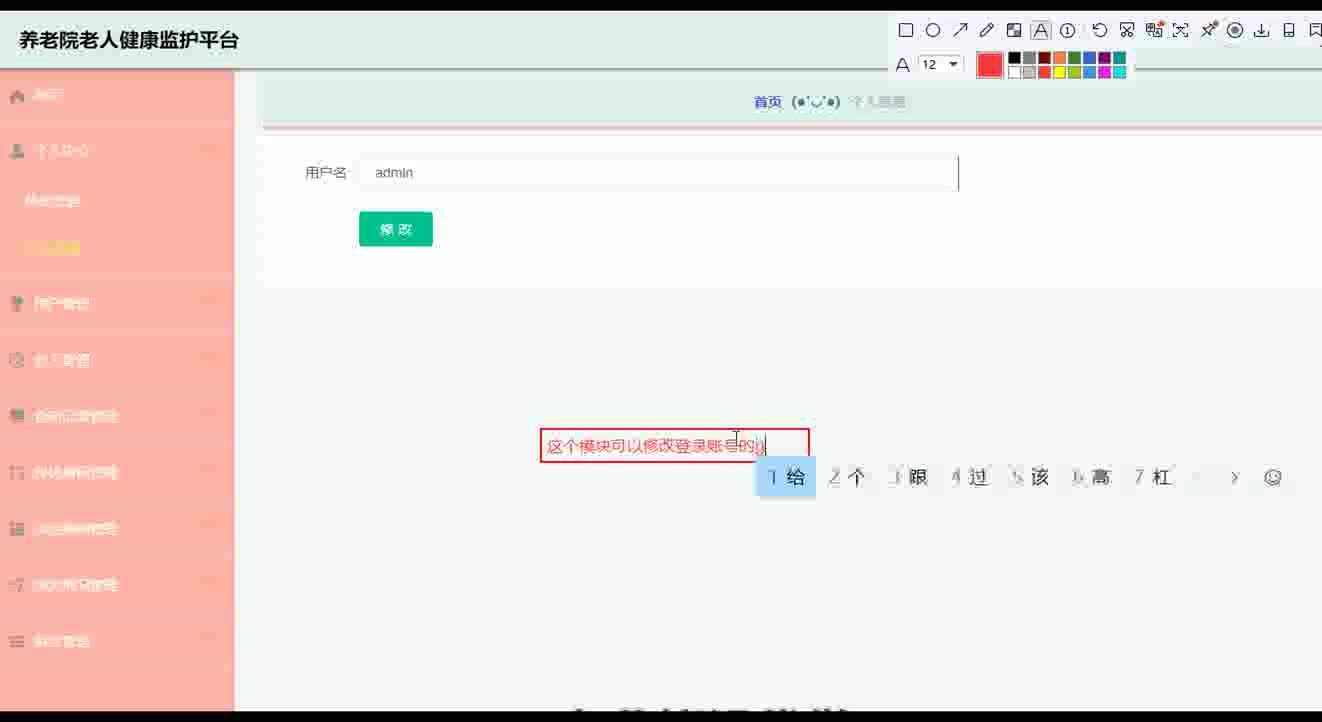
Task: Choose the white color swatch
Action: point(1015,72)
